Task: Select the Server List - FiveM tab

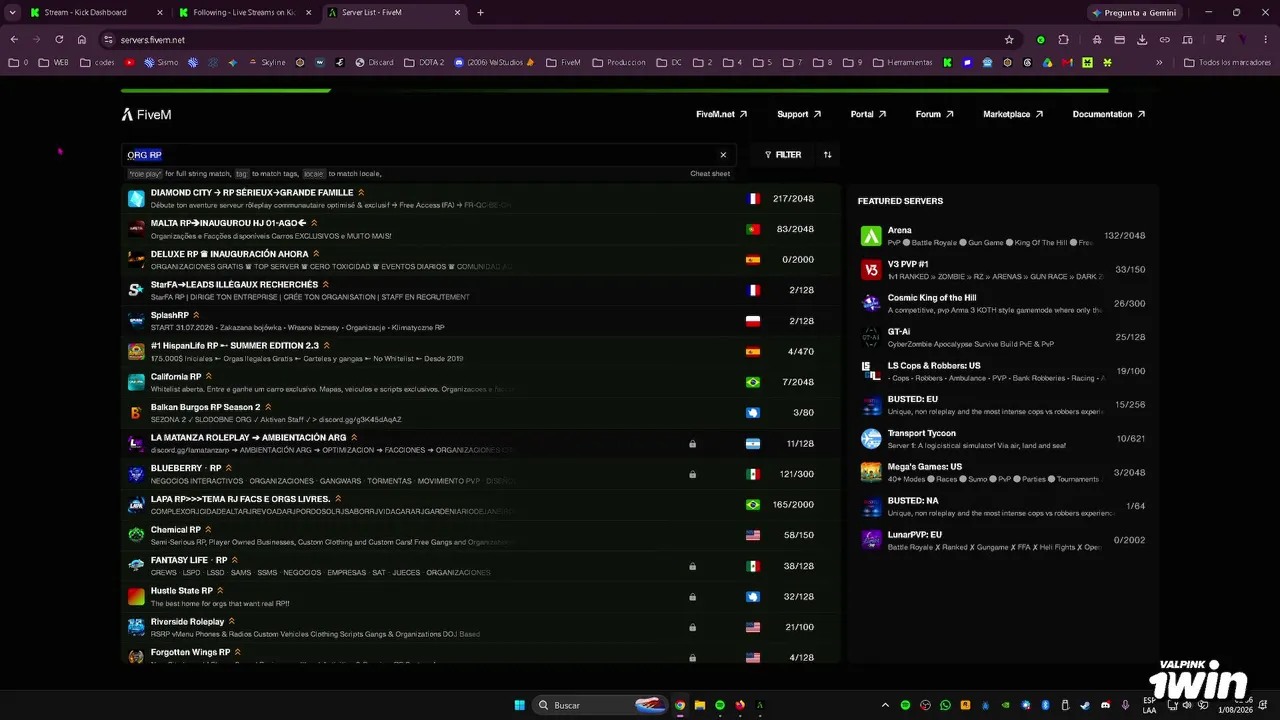Action: point(394,13)
